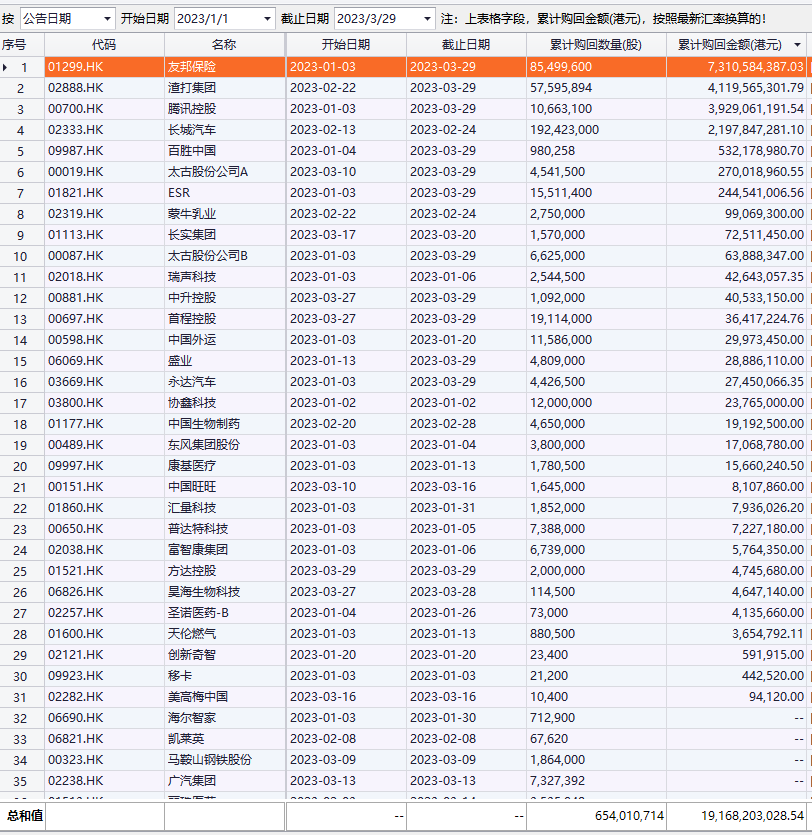Select the 海尔智家 name cell

(x=224, y=718)
